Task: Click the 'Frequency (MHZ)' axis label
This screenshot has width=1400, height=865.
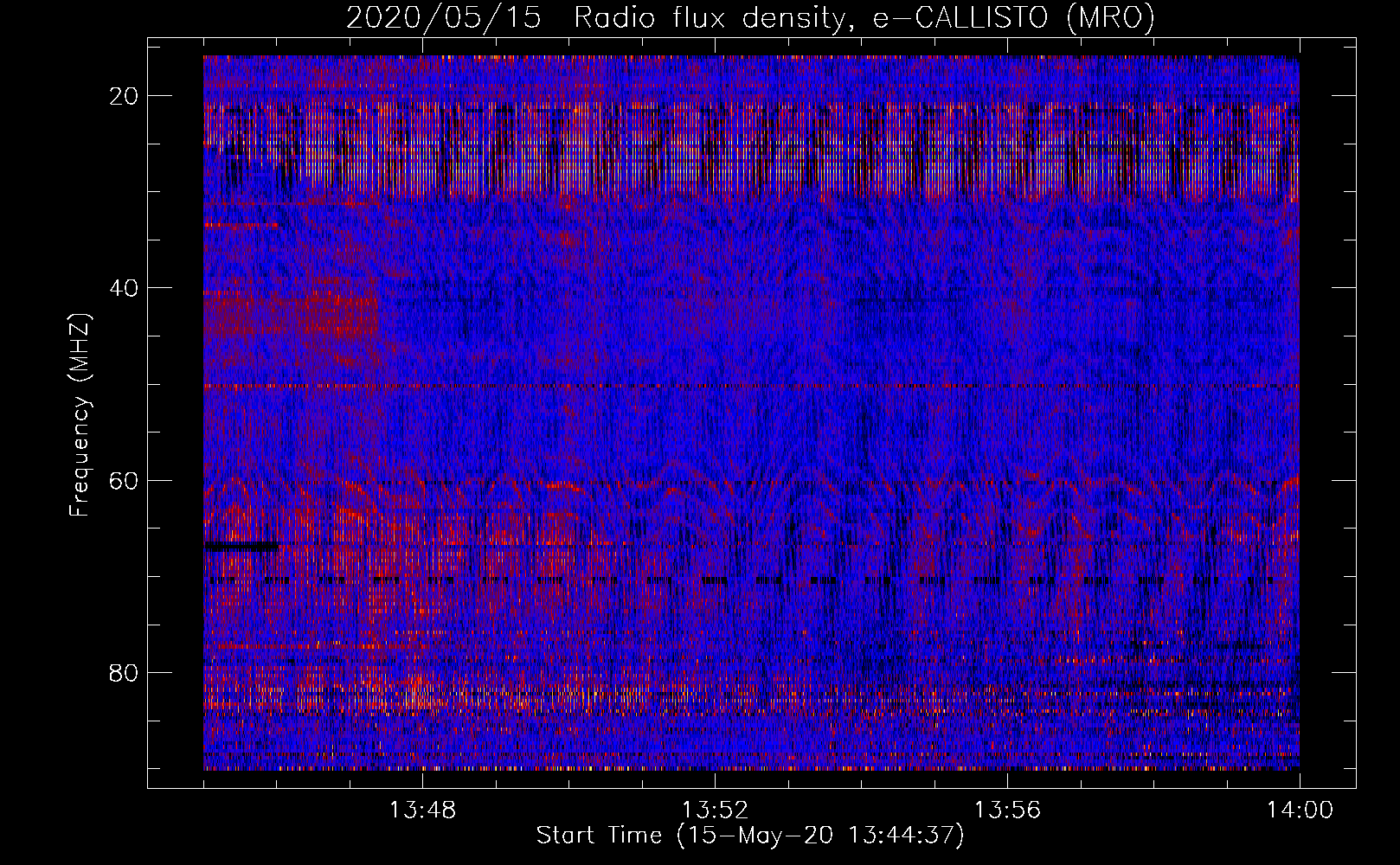Action: (x=80, y=415)
